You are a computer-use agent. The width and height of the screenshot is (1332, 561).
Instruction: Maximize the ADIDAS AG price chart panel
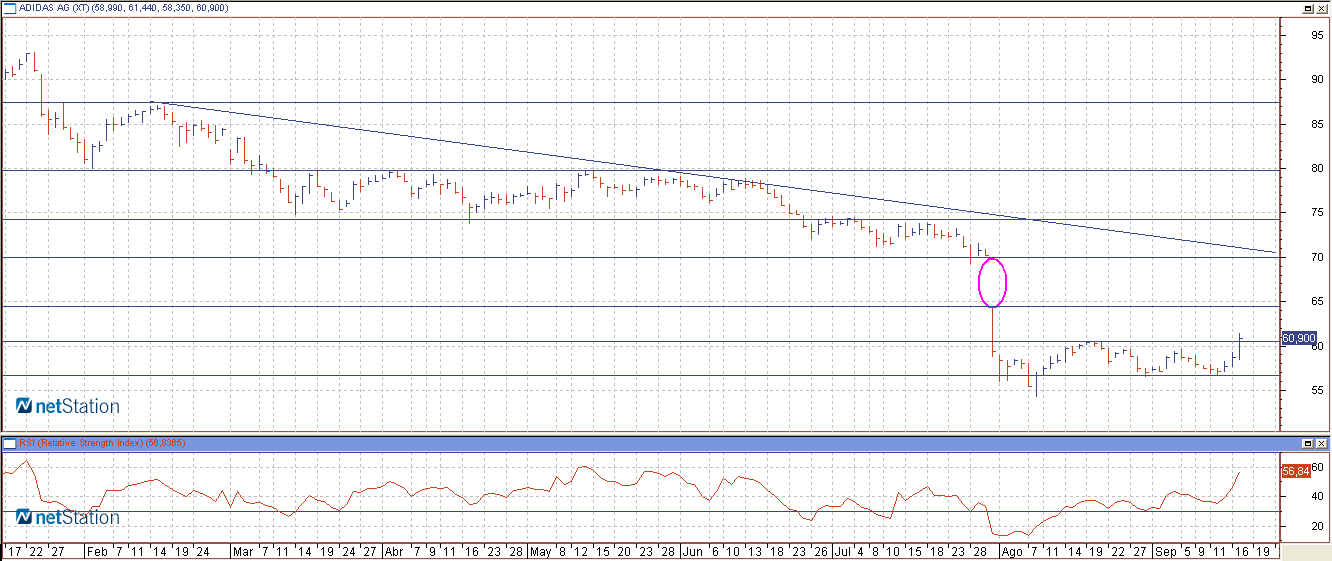1307,8
